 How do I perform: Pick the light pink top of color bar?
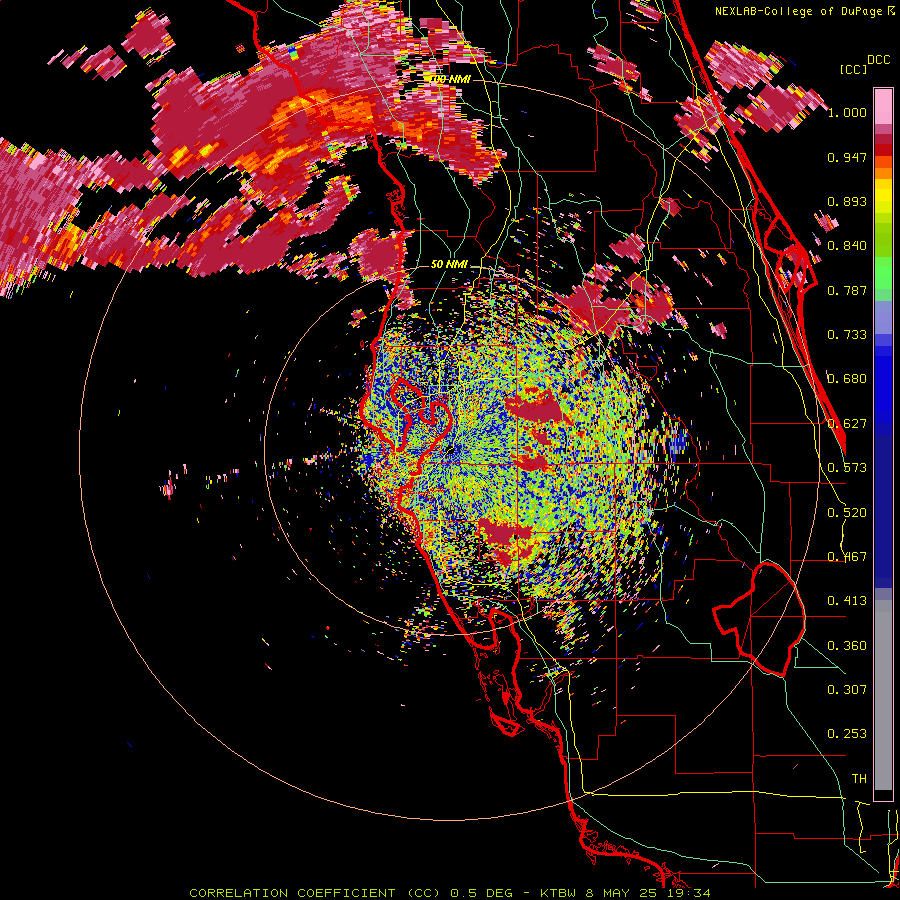pyautogui.click(x=883, y=106)
